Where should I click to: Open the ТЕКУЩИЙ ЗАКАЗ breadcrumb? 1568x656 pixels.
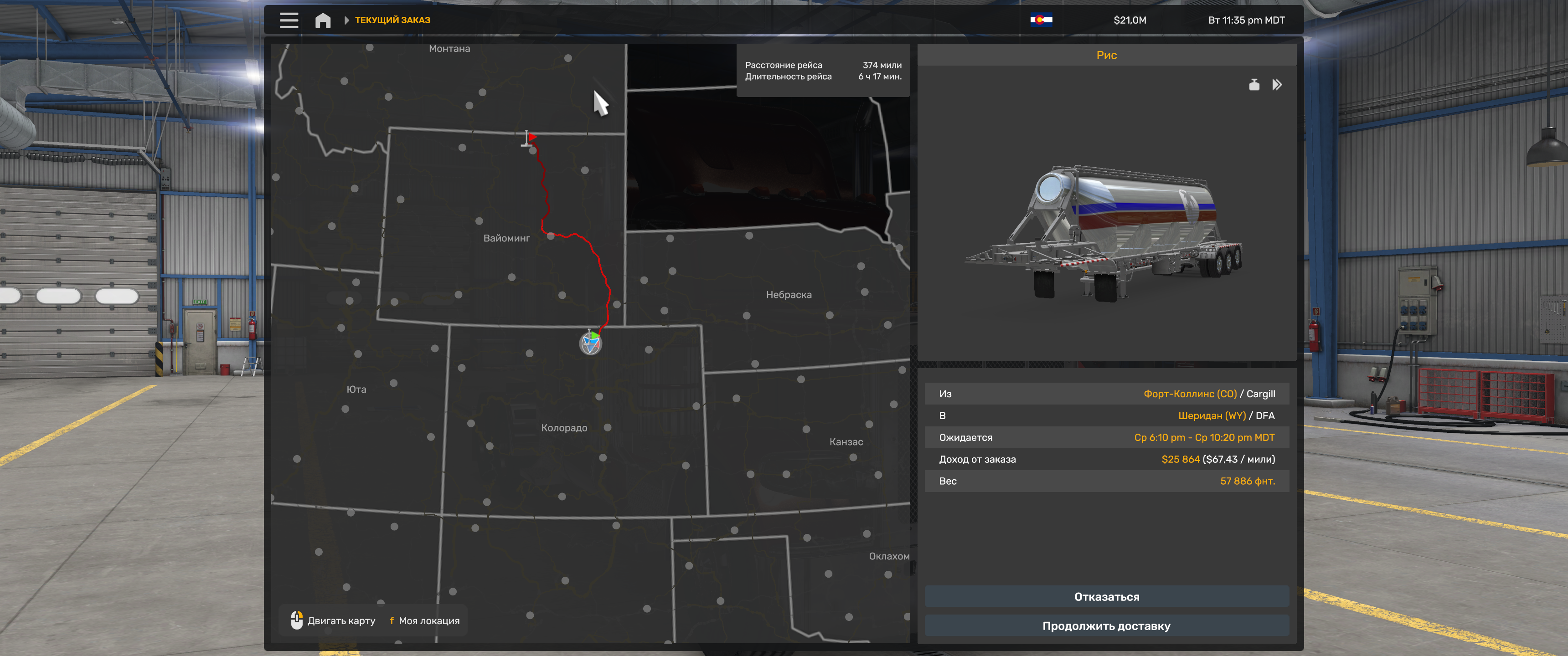(392, 20)
